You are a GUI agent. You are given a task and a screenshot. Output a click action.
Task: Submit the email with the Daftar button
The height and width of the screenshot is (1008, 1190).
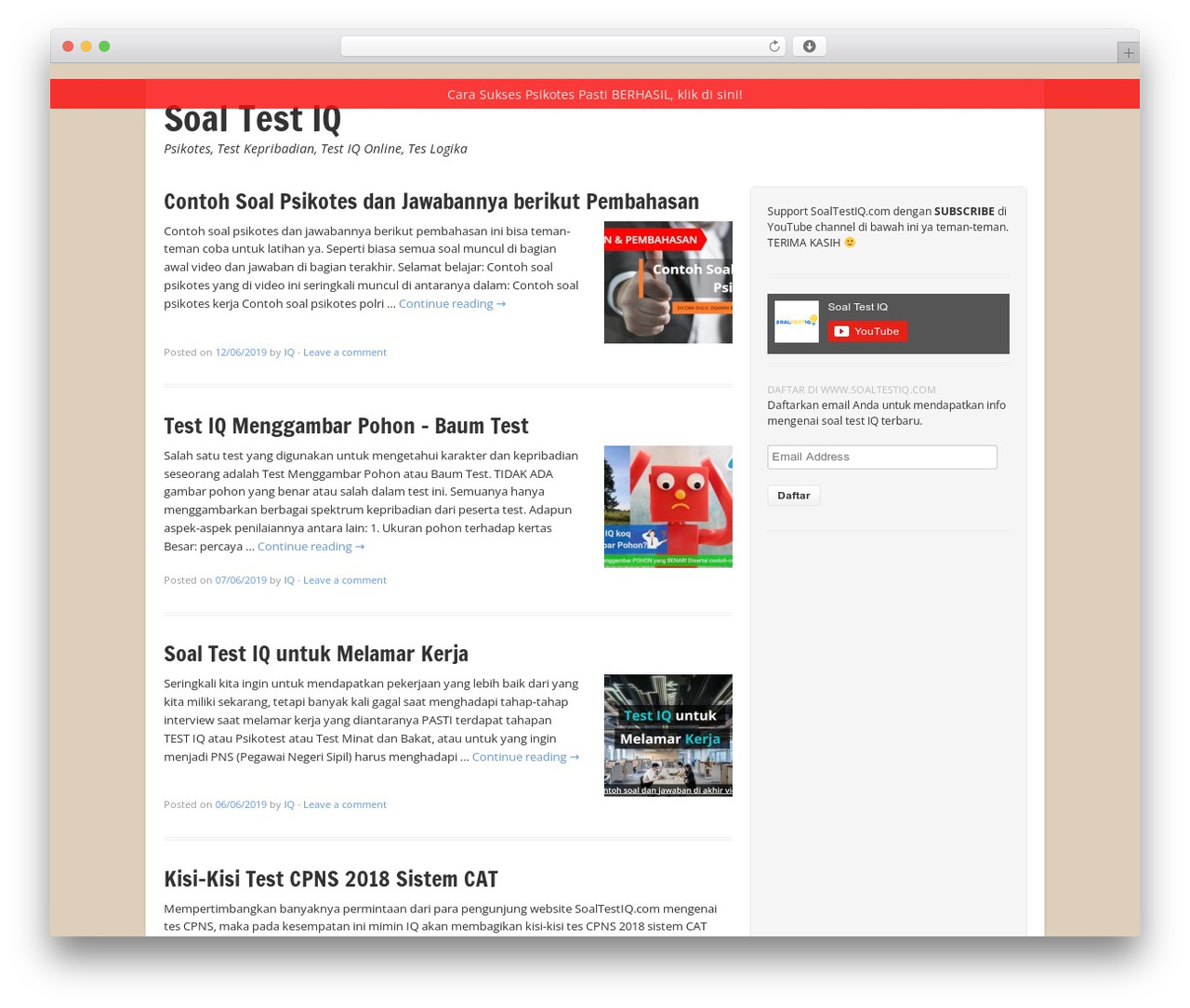794,496
